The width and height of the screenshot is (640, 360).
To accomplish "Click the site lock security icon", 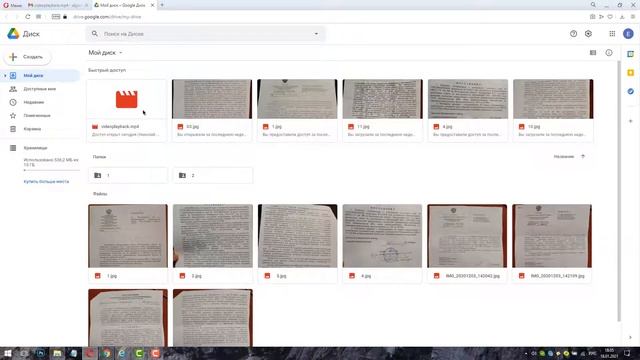I will coord(65,17).
